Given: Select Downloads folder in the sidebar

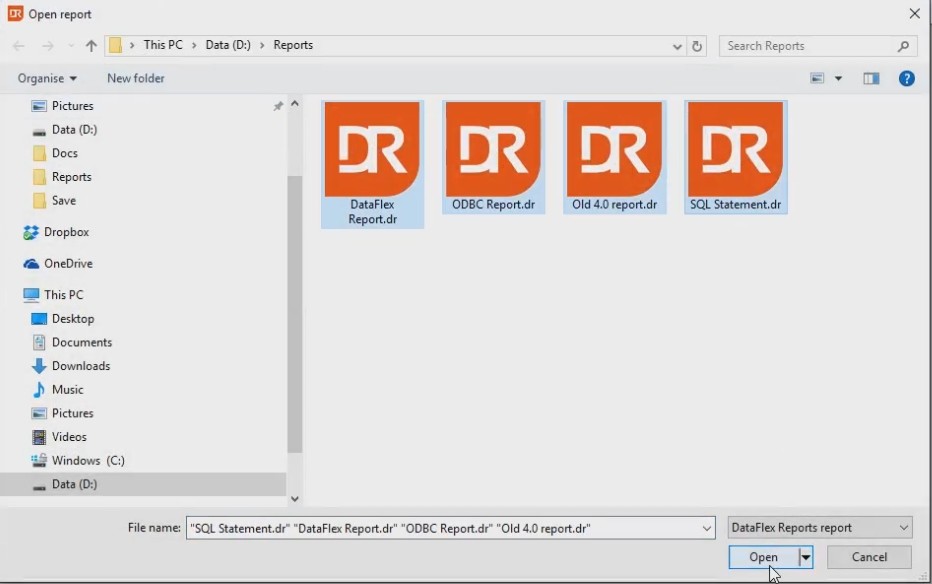Looking at the screenshot, I should tap(80, 366).
